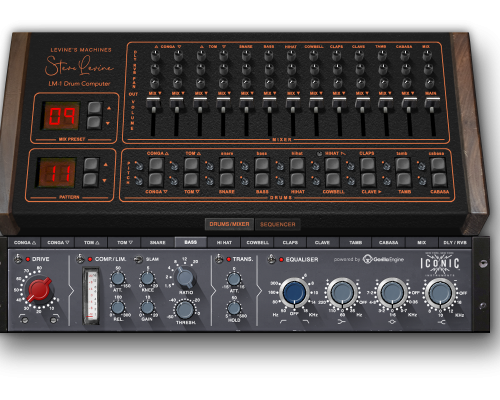500x400 pixels.
Task: Flip the lower Conga pitch toggle switch
Action: pos(138,180)
